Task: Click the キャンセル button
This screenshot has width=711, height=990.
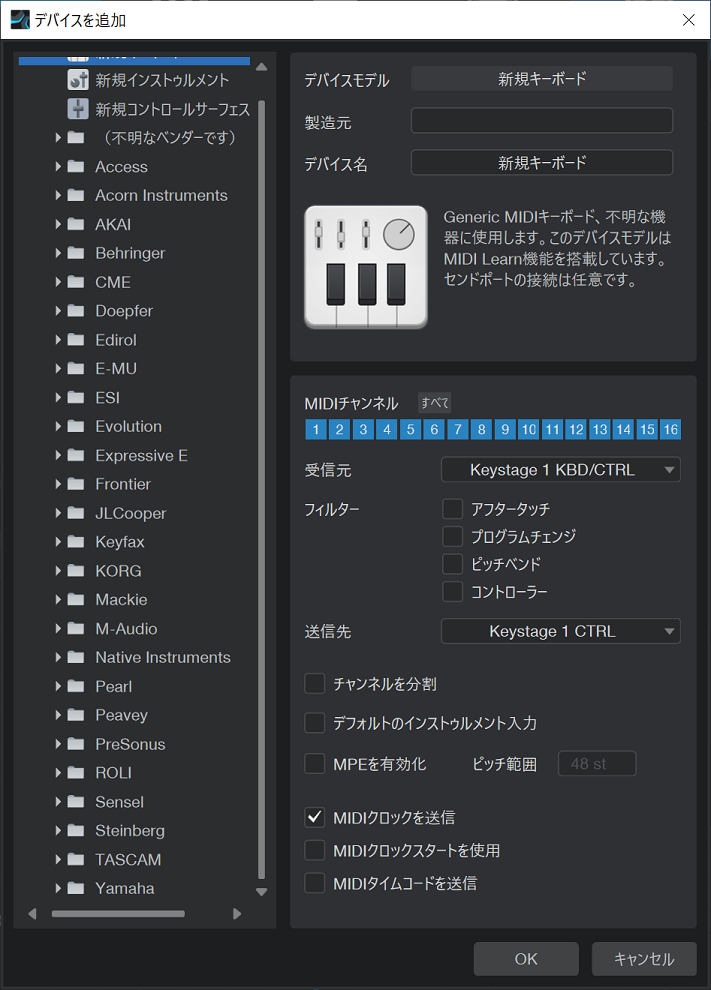Action: [644, 959]
